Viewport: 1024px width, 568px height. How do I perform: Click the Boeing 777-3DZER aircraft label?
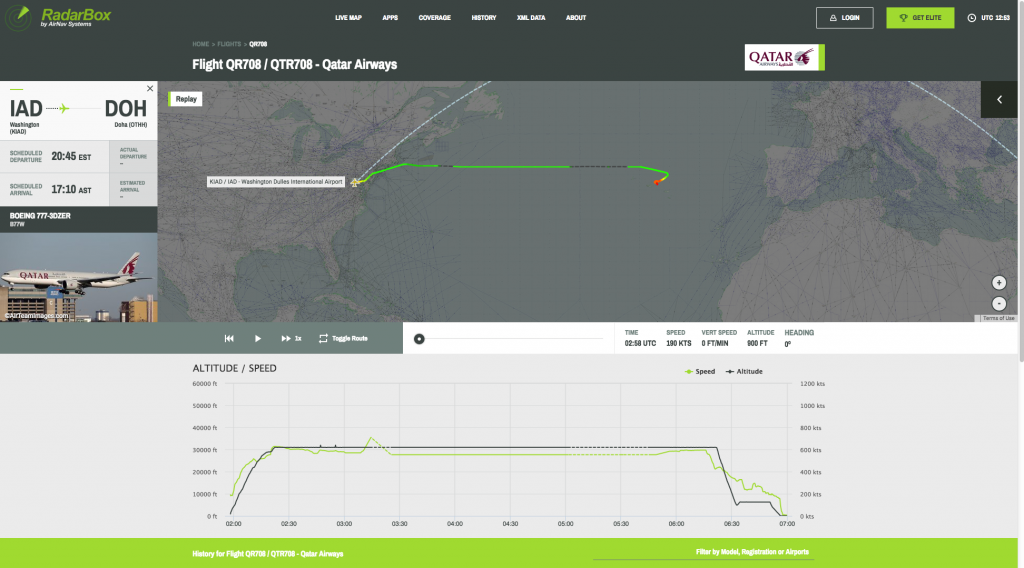coord(40,216)
